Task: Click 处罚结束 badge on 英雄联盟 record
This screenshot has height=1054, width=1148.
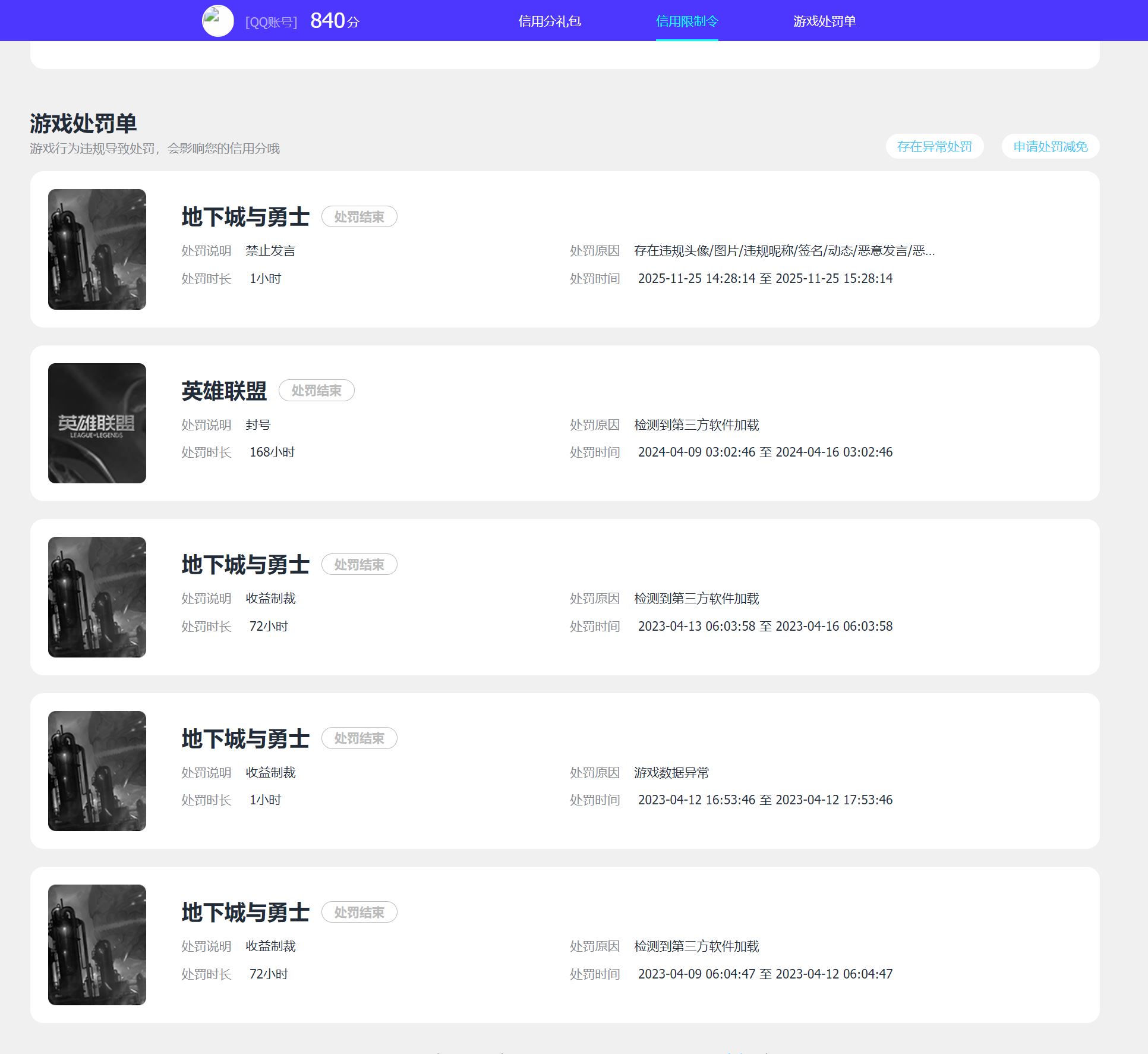Action: (x=316, y=391)
